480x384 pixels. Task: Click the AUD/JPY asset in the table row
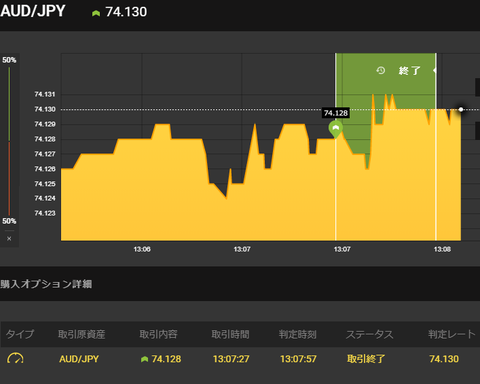click(x=79, y=359)
